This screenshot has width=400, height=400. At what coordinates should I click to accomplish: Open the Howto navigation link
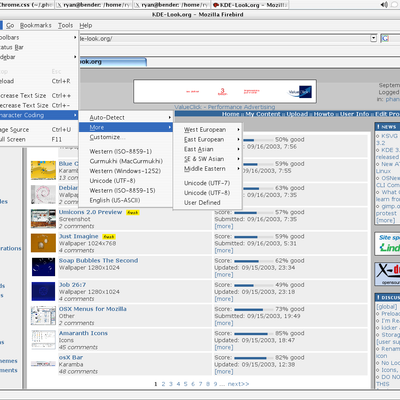[324, 114]
